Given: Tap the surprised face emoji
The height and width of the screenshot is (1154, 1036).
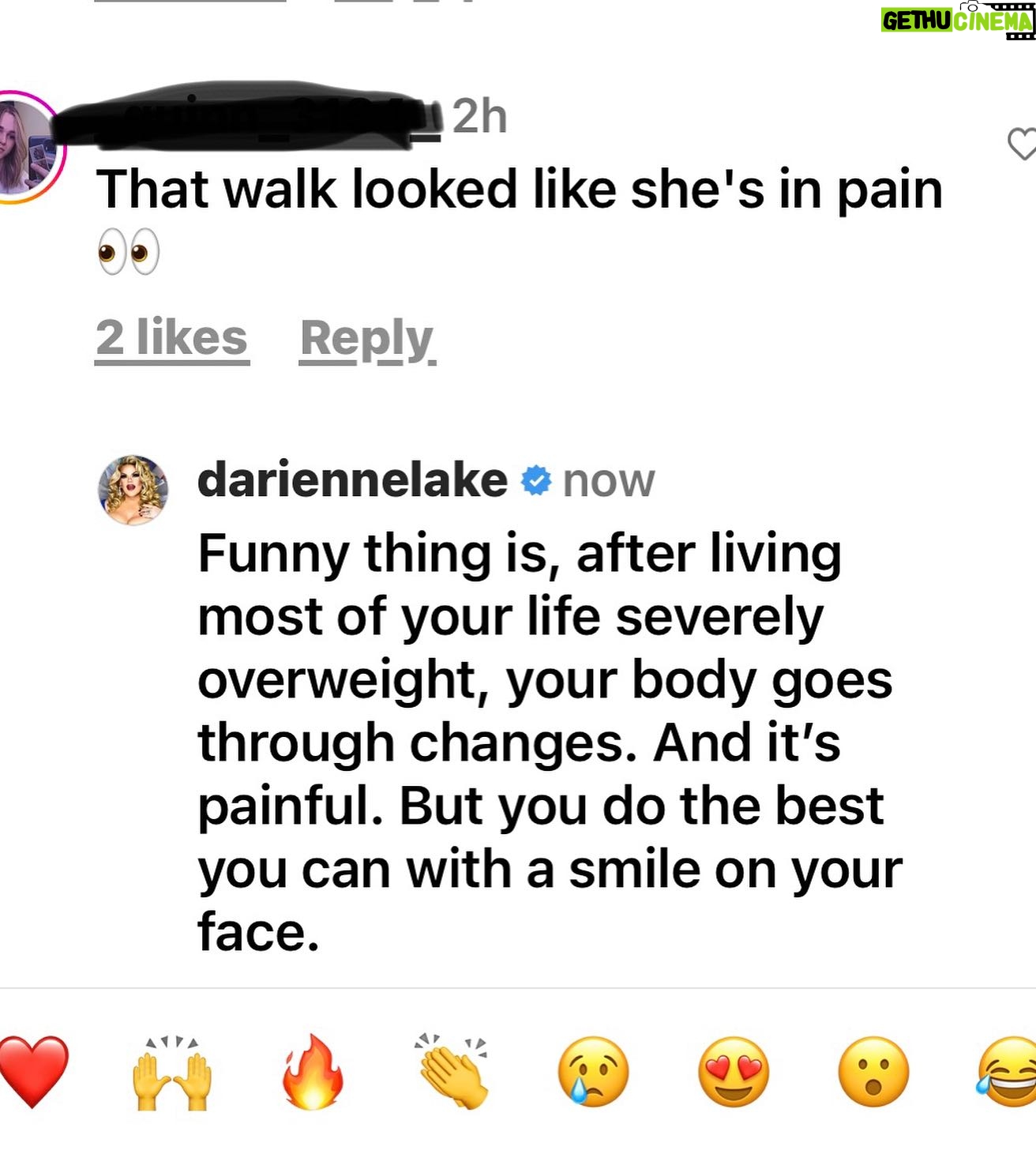Looking at the screenshot, I should pos(873,1072).
